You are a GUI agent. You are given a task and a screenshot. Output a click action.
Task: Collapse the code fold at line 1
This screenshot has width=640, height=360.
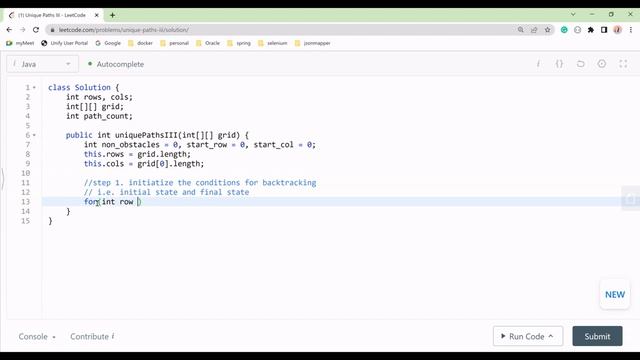(x=34, y=87)
